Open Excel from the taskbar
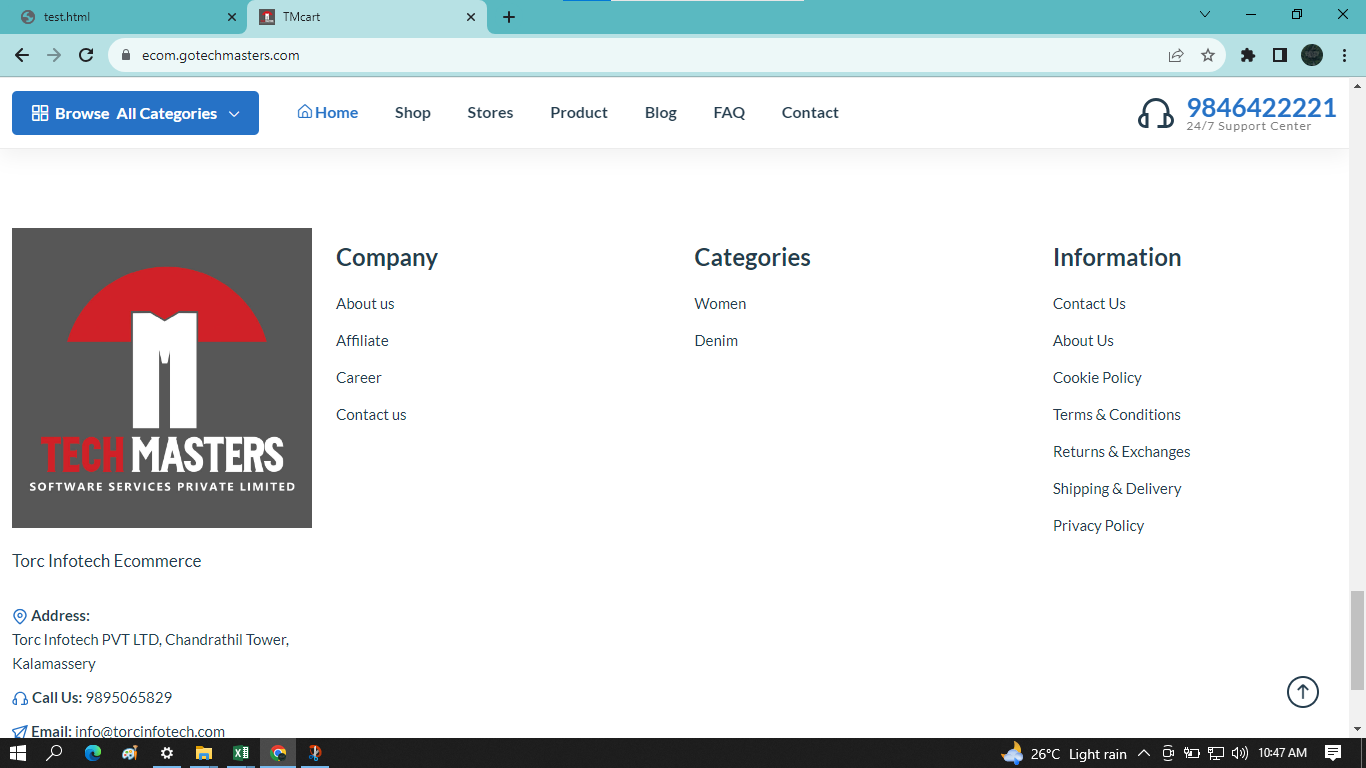 [x=241, y=753]
